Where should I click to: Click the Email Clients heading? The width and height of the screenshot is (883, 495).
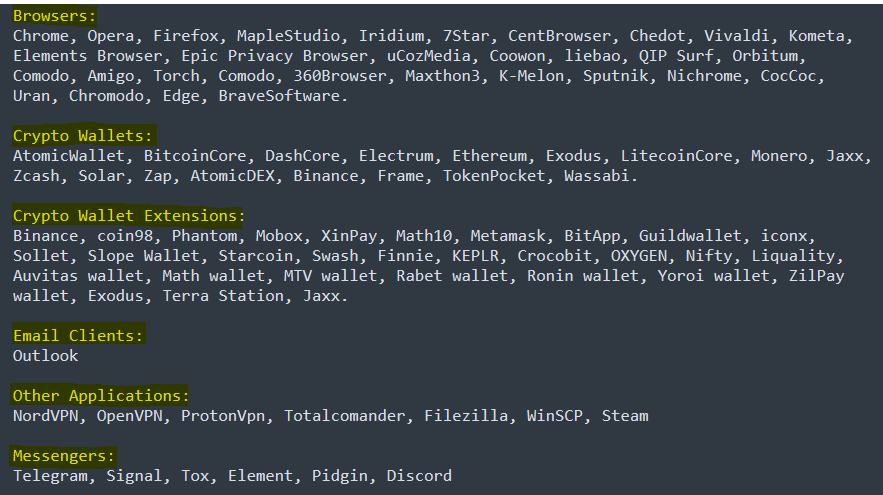pos(78,336)
